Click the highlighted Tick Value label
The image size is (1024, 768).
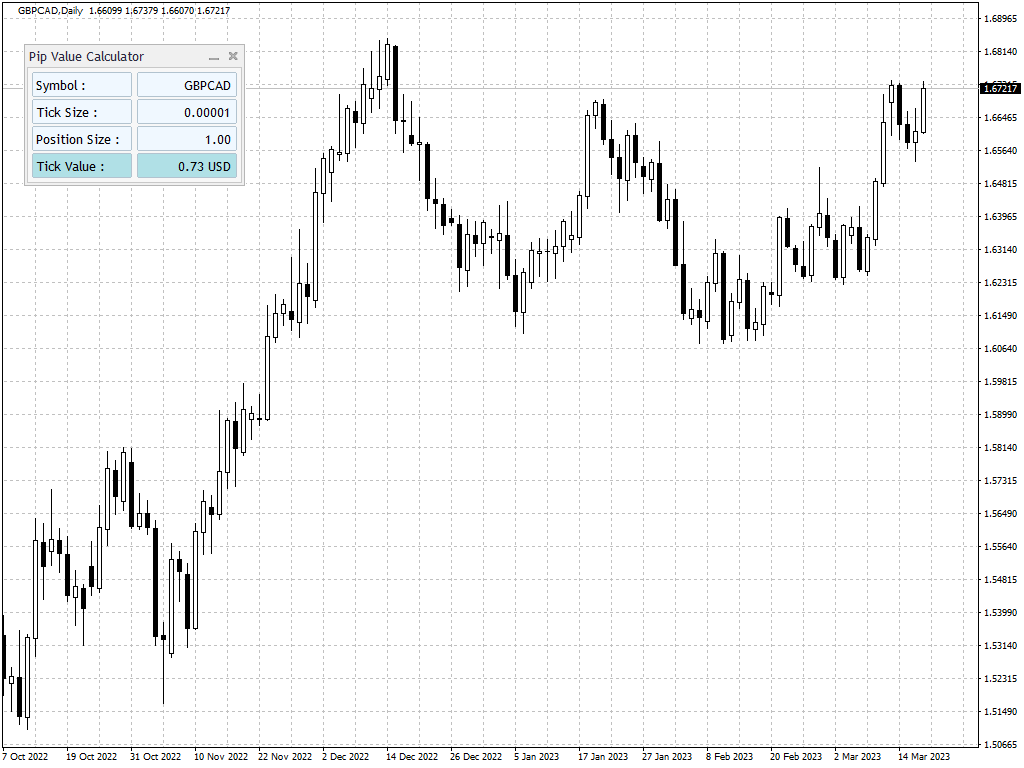pos(82,166)
